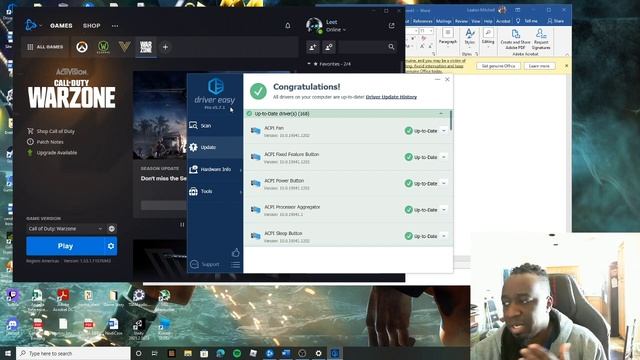Open Play options gear in Battle.net
The height and width of the screenshot is (360, 640).
pos(111,246)
